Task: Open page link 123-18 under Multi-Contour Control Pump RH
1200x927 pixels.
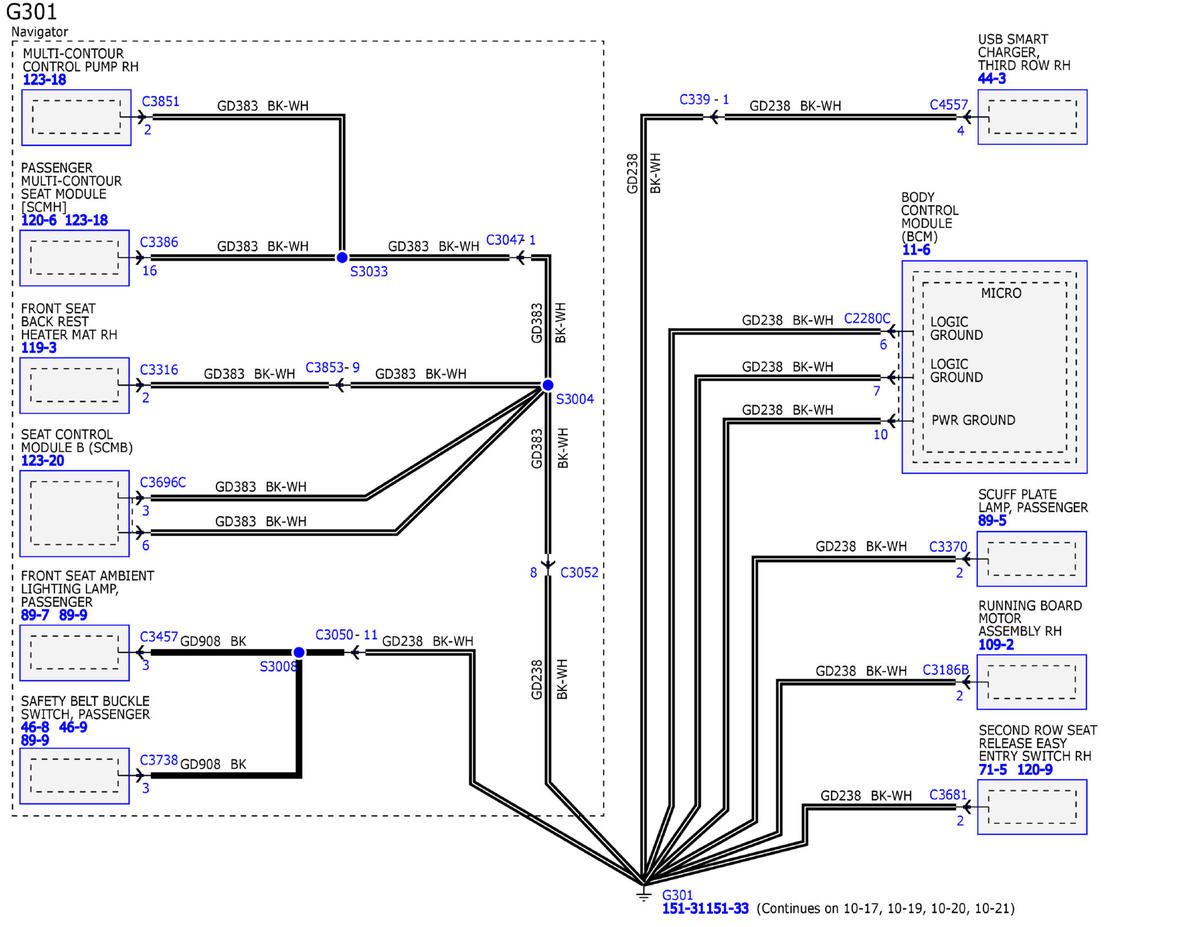Action: (x=44, y=80)
